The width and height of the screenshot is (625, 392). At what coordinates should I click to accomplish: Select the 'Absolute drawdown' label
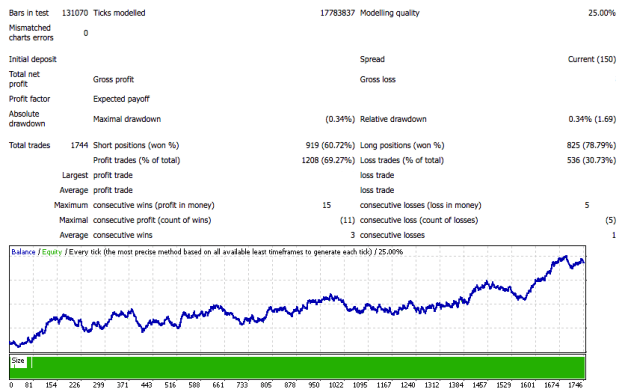click(x=27, y=119)
